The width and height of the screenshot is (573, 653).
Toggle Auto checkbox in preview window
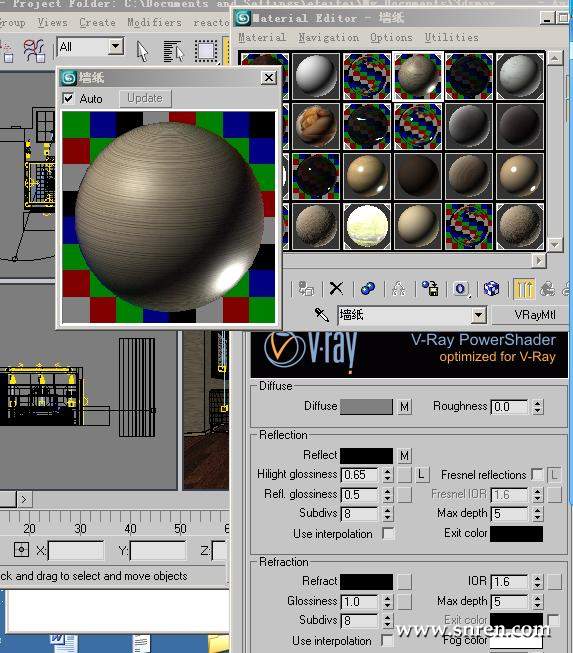(67, 98)
